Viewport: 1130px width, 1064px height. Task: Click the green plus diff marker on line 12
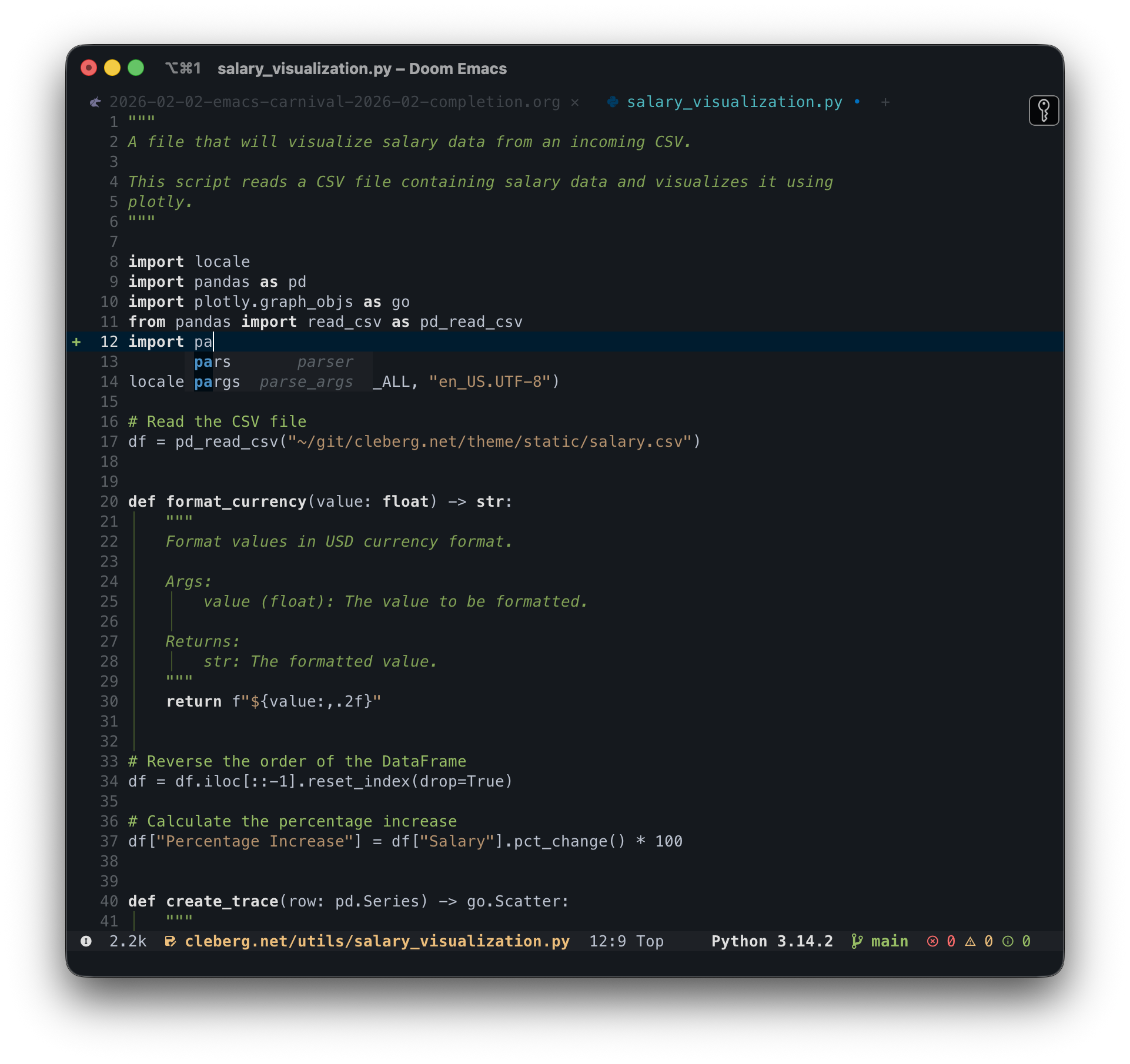76,342
